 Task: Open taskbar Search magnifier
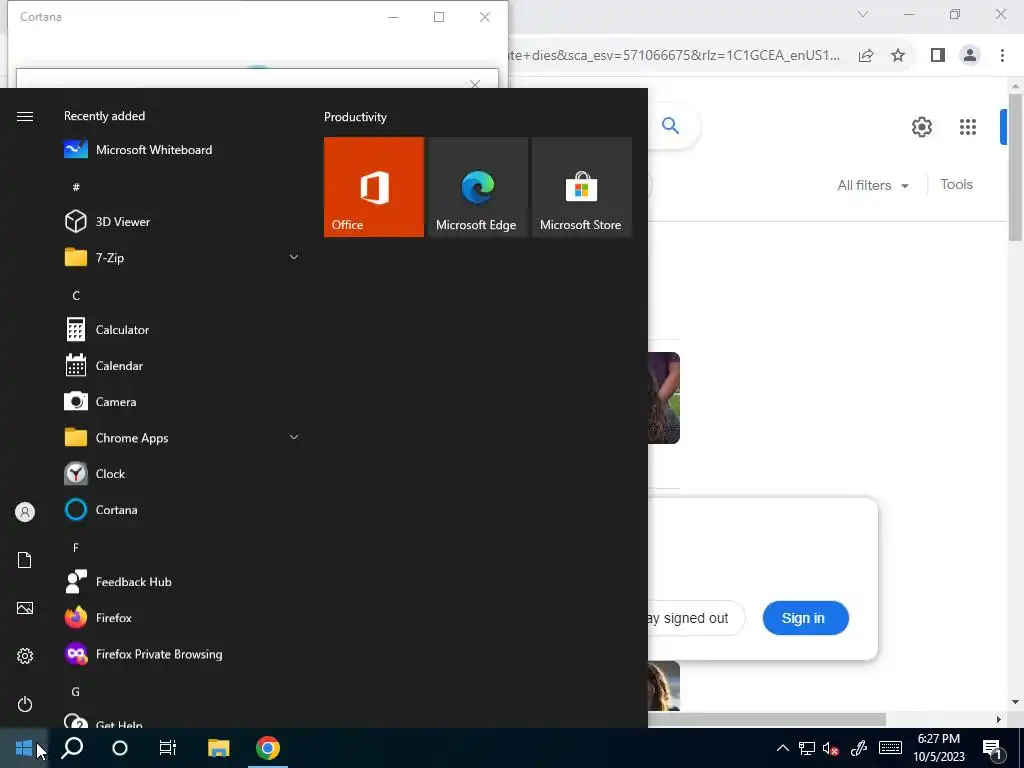coord(72,748)
